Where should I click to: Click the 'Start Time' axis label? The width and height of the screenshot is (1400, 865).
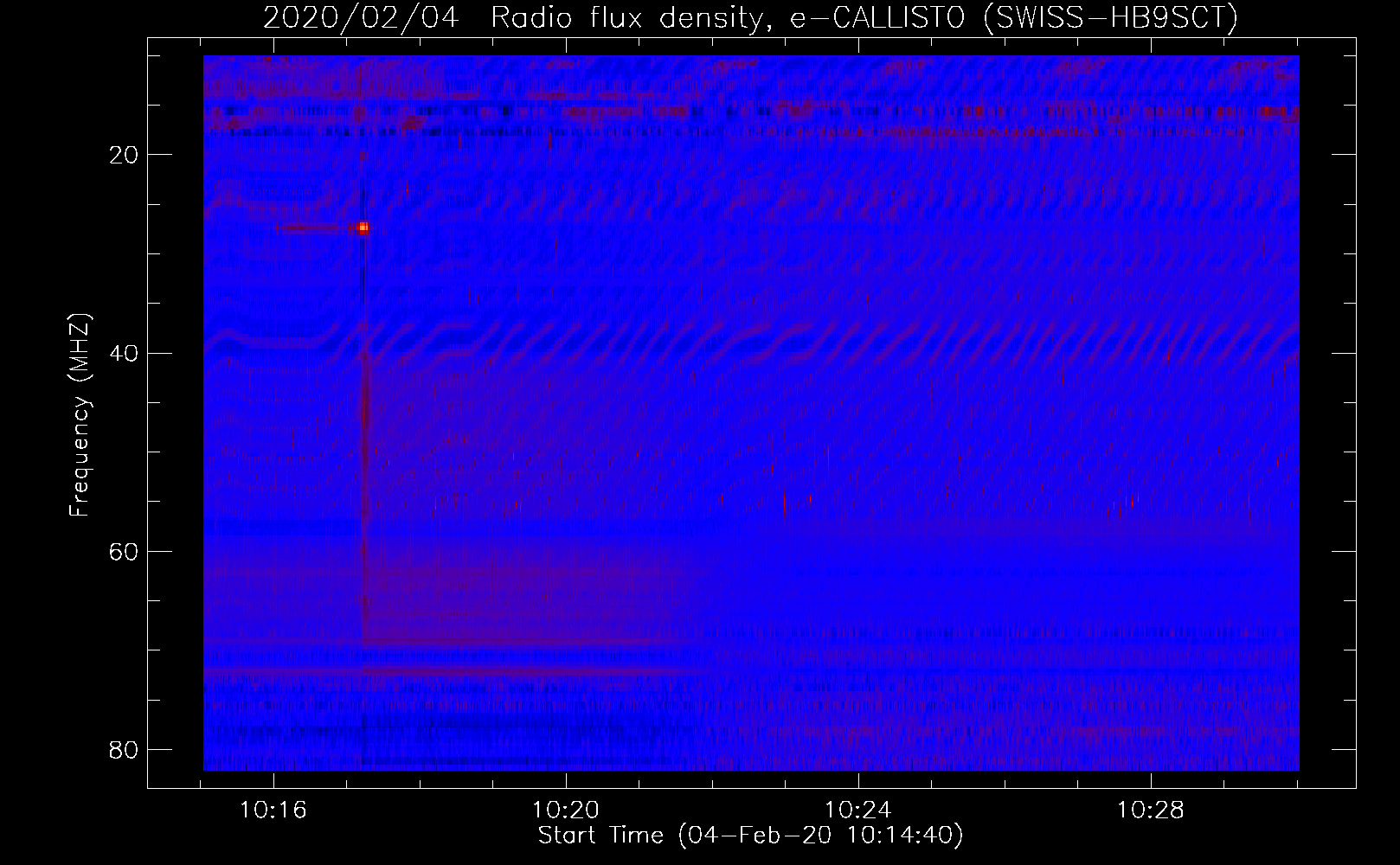click(x=750, y=836)
